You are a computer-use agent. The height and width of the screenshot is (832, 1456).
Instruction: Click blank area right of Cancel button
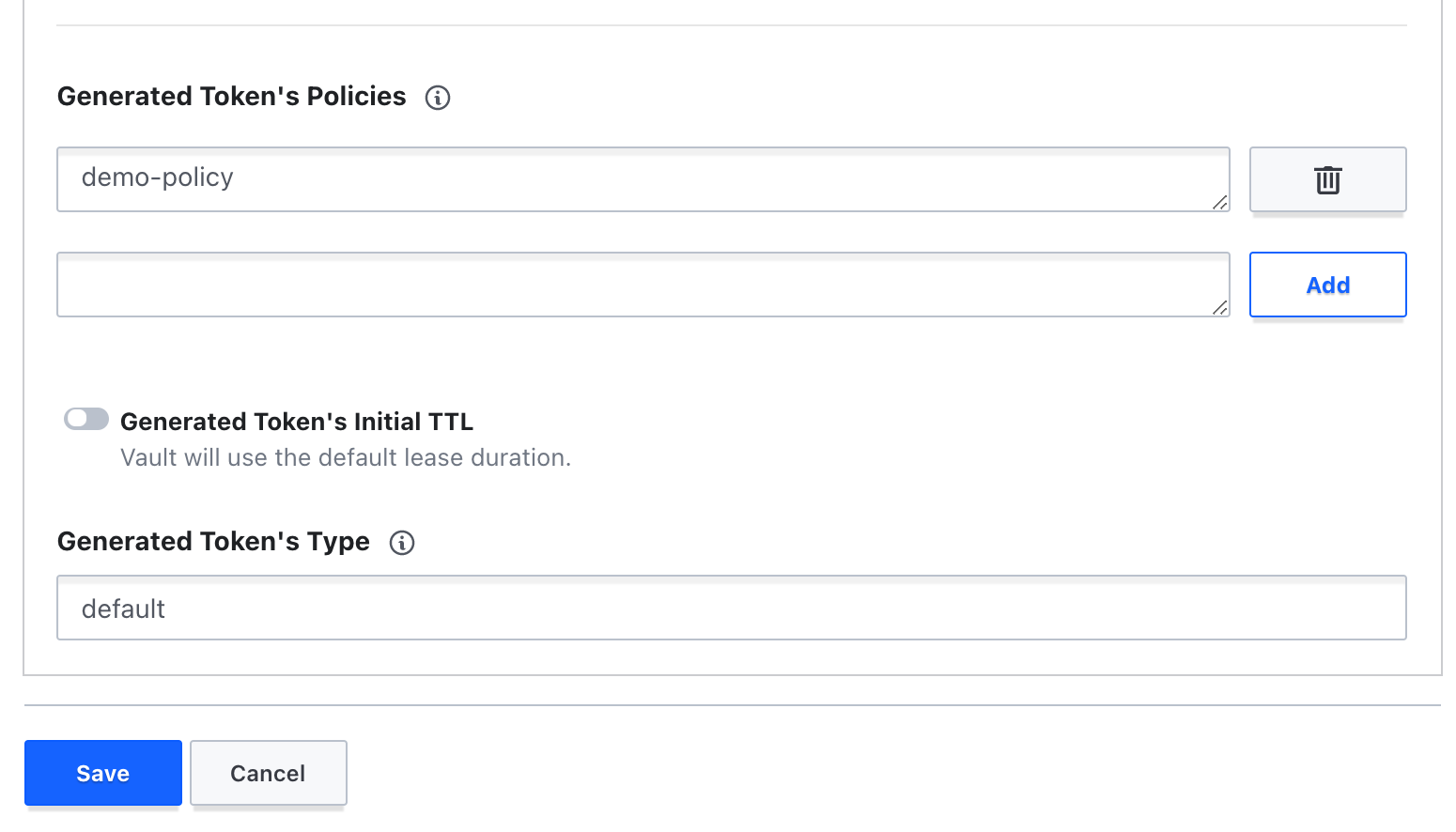845,773
